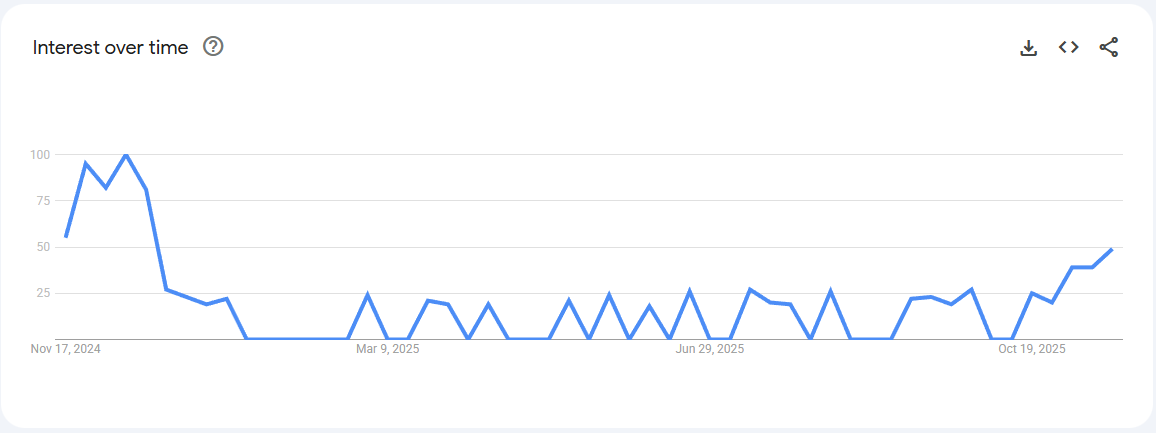Download the chart data as CSV
The image size is (1156, 433).
[1028, 47]
